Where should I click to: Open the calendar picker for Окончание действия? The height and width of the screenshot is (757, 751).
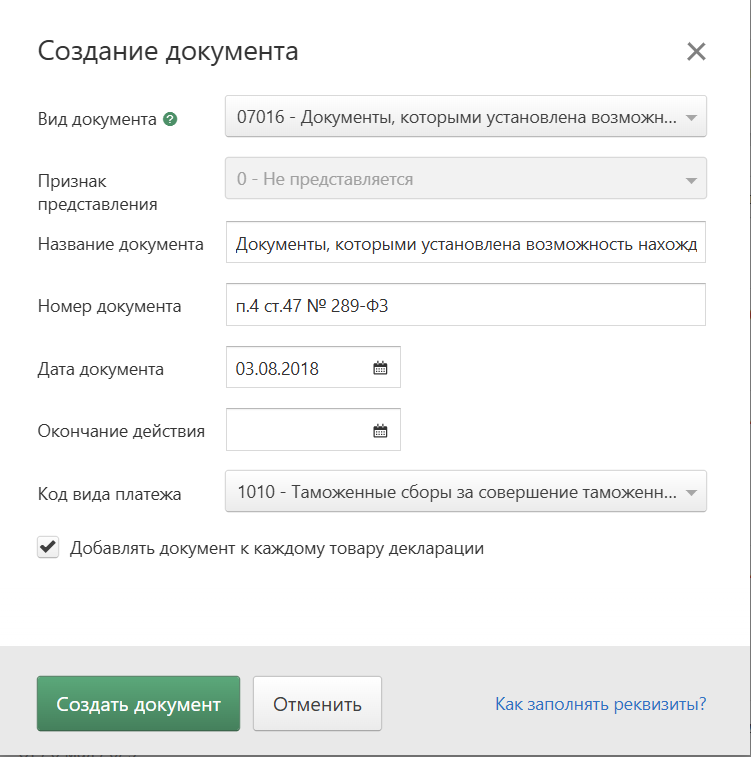tap(380, 431)
